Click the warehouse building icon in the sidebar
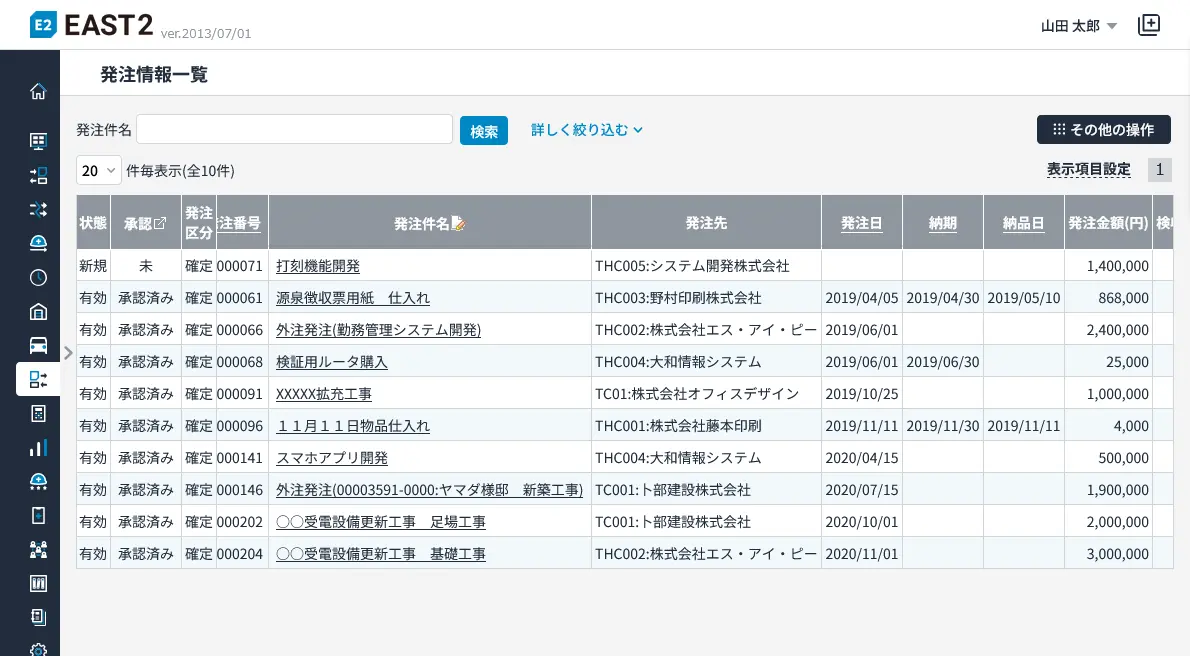1190x656 pixels. coord(38,311)
